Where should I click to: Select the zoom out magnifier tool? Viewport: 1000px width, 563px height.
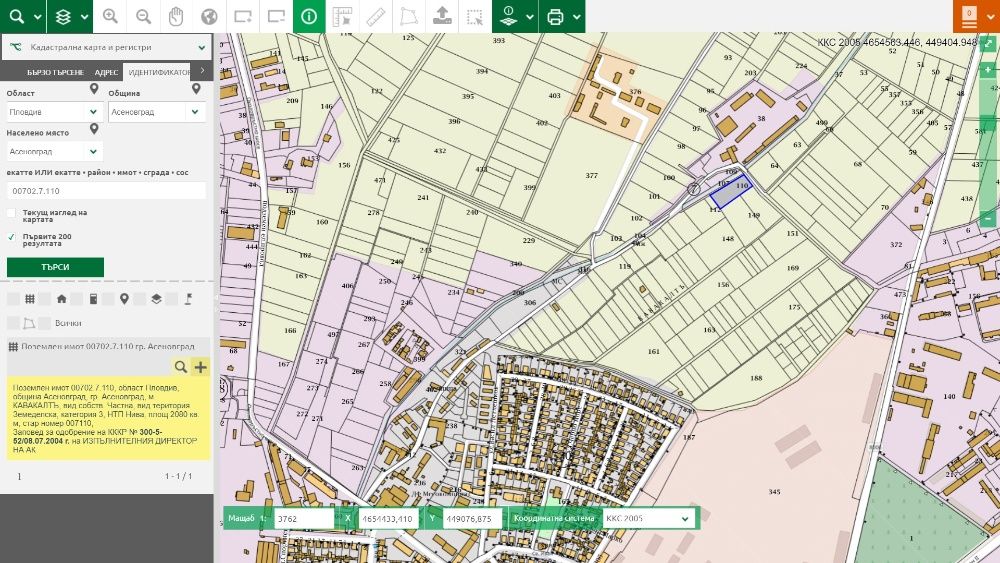coord(143,17)
